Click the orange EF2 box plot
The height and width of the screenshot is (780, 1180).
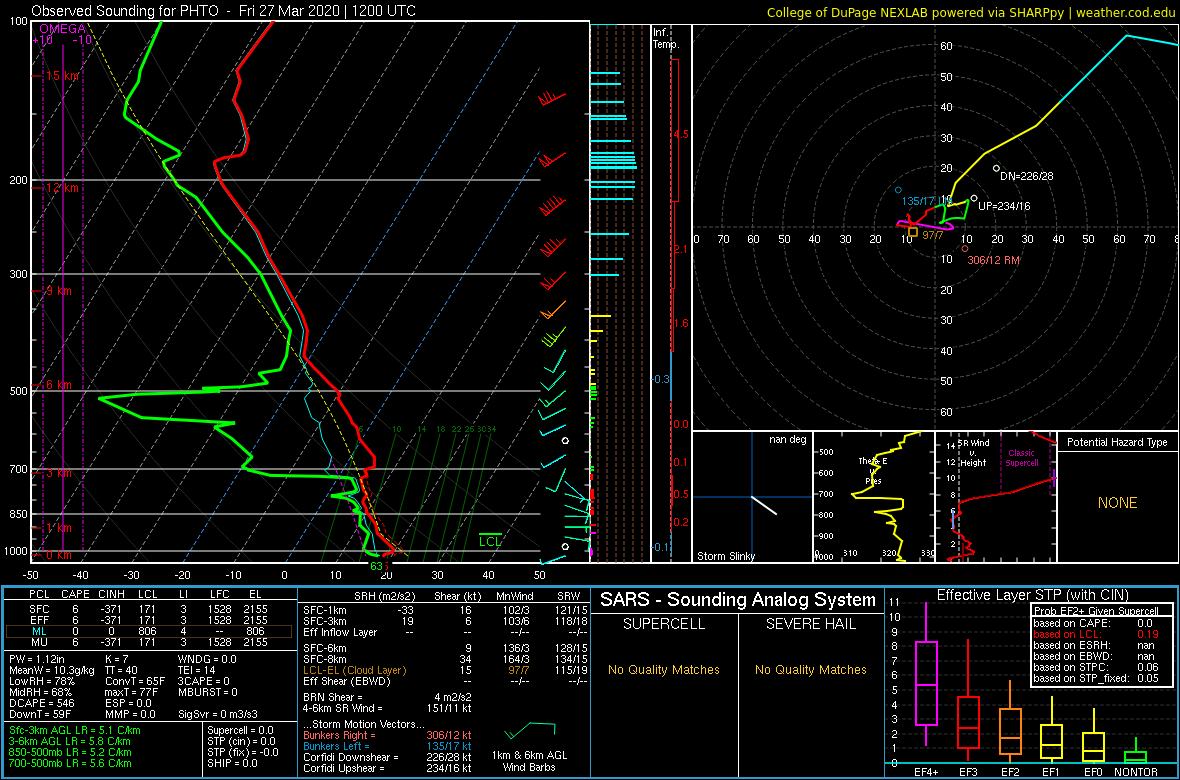pos(1010,720)
